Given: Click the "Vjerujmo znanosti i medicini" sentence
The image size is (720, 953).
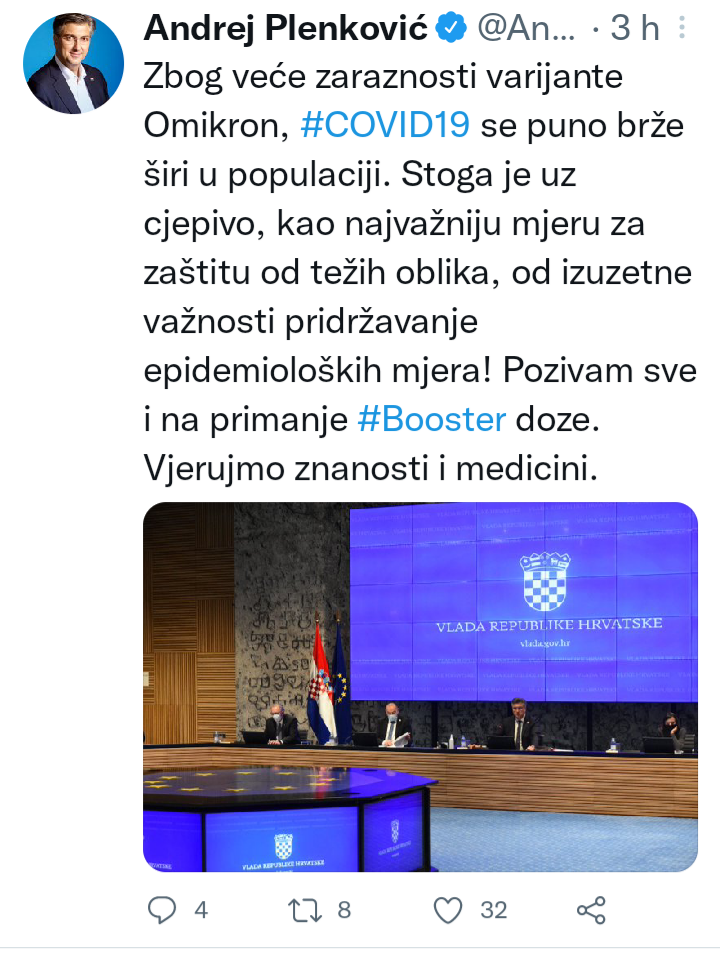Looking at the screenshot, I should [x=370, y=467].
